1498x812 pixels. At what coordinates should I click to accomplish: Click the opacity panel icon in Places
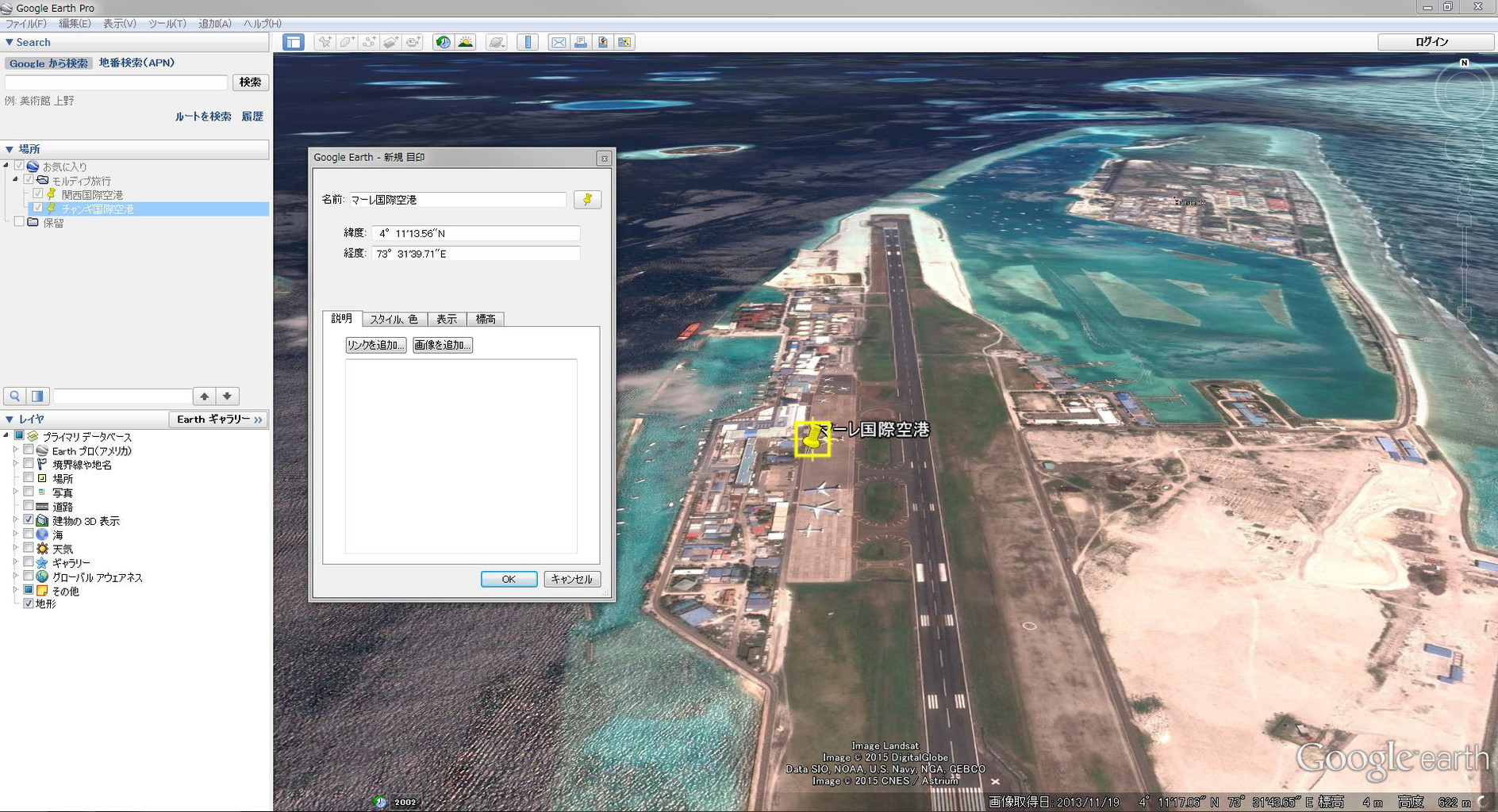pos(37,396)
